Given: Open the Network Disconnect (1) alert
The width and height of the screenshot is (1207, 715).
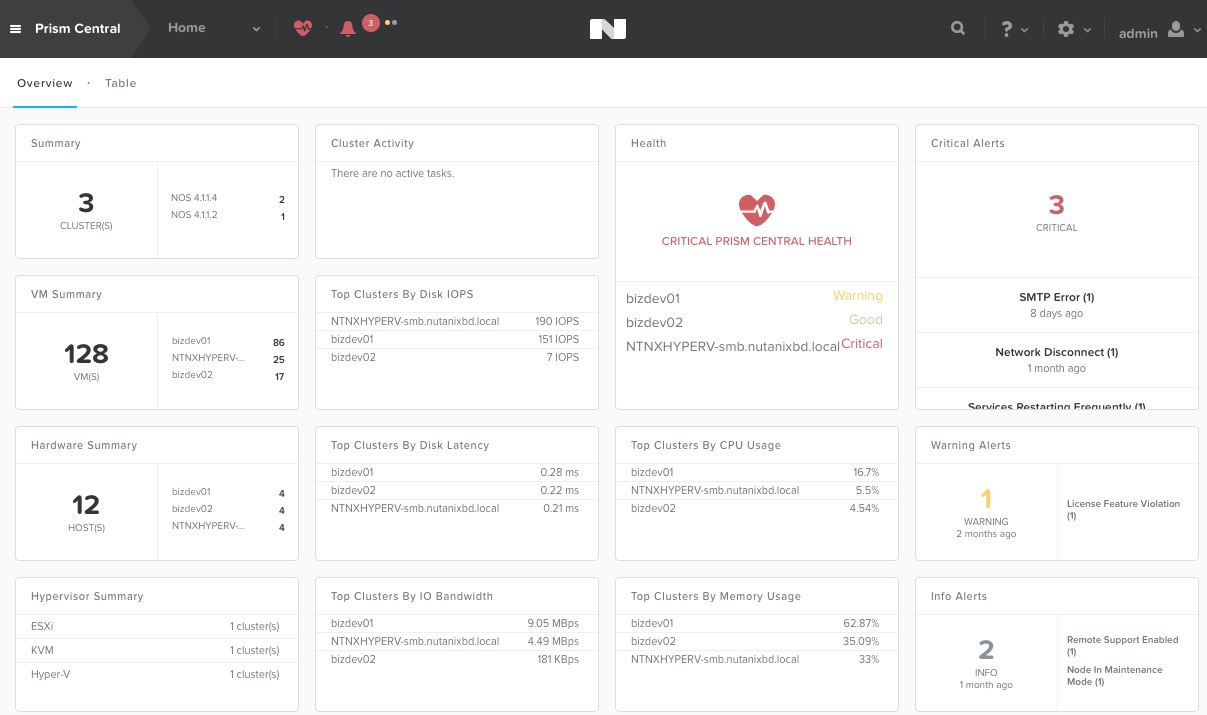Looking at the screenshot, I should click(x=1057, y=359).
